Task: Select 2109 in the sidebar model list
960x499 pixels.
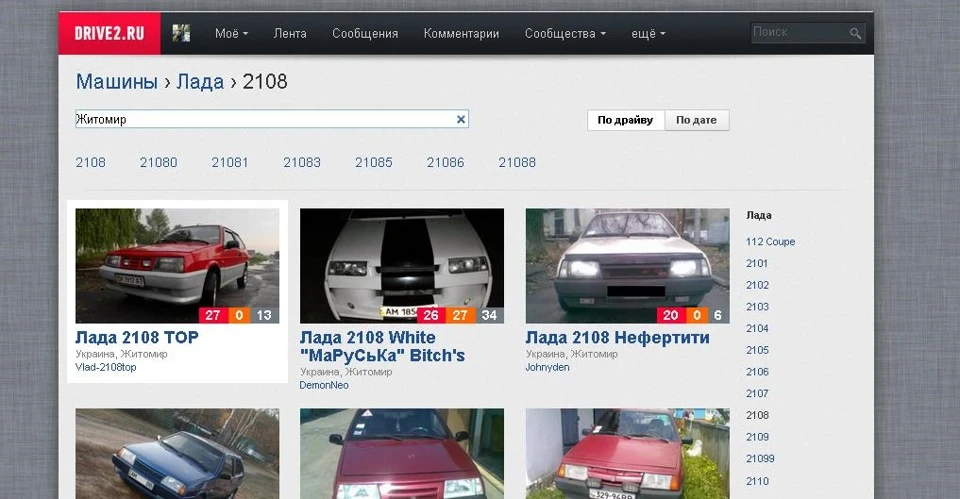Action: pos(757,437)
